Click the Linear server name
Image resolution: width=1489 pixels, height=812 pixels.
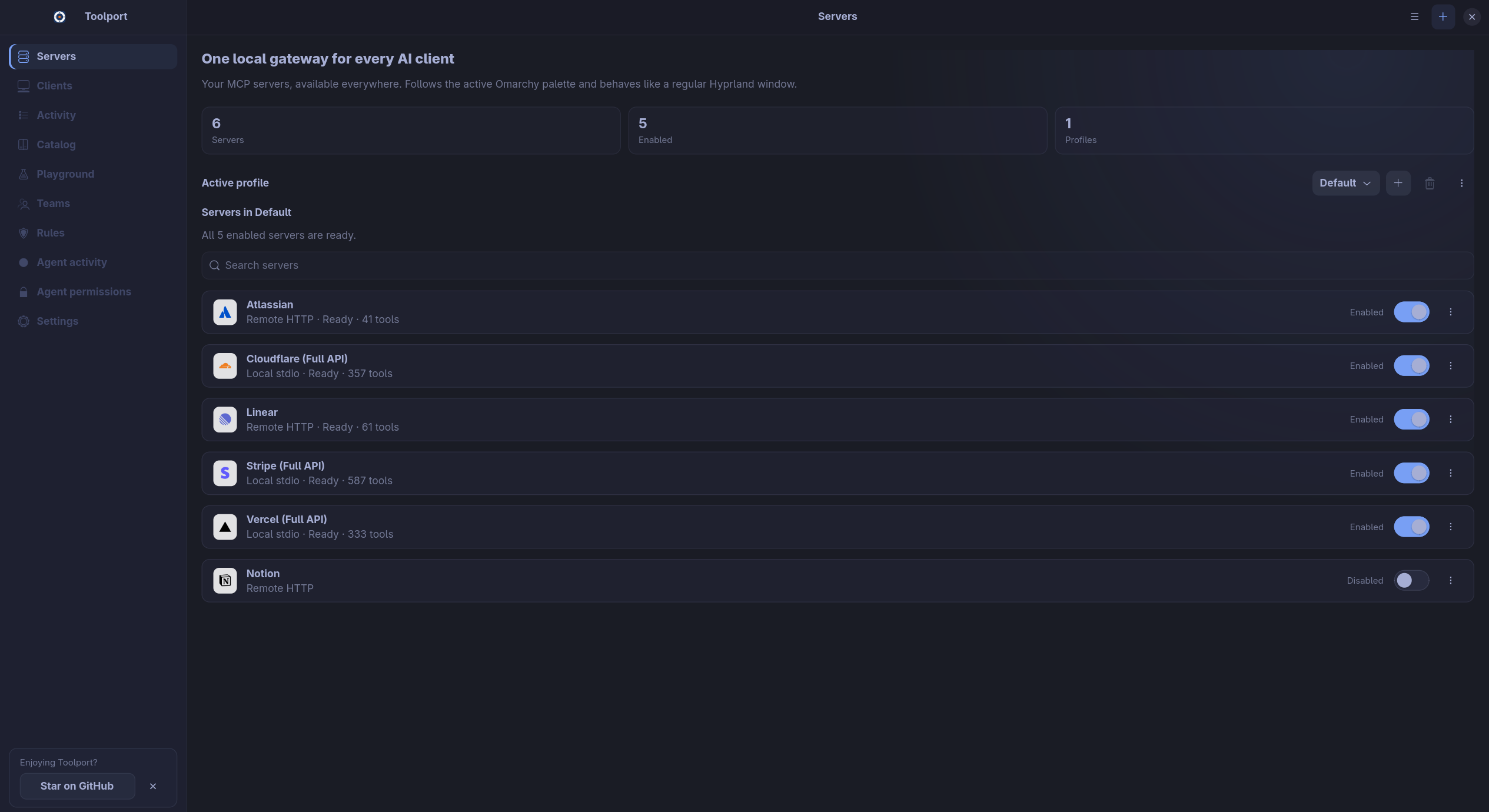pos(262,412)
